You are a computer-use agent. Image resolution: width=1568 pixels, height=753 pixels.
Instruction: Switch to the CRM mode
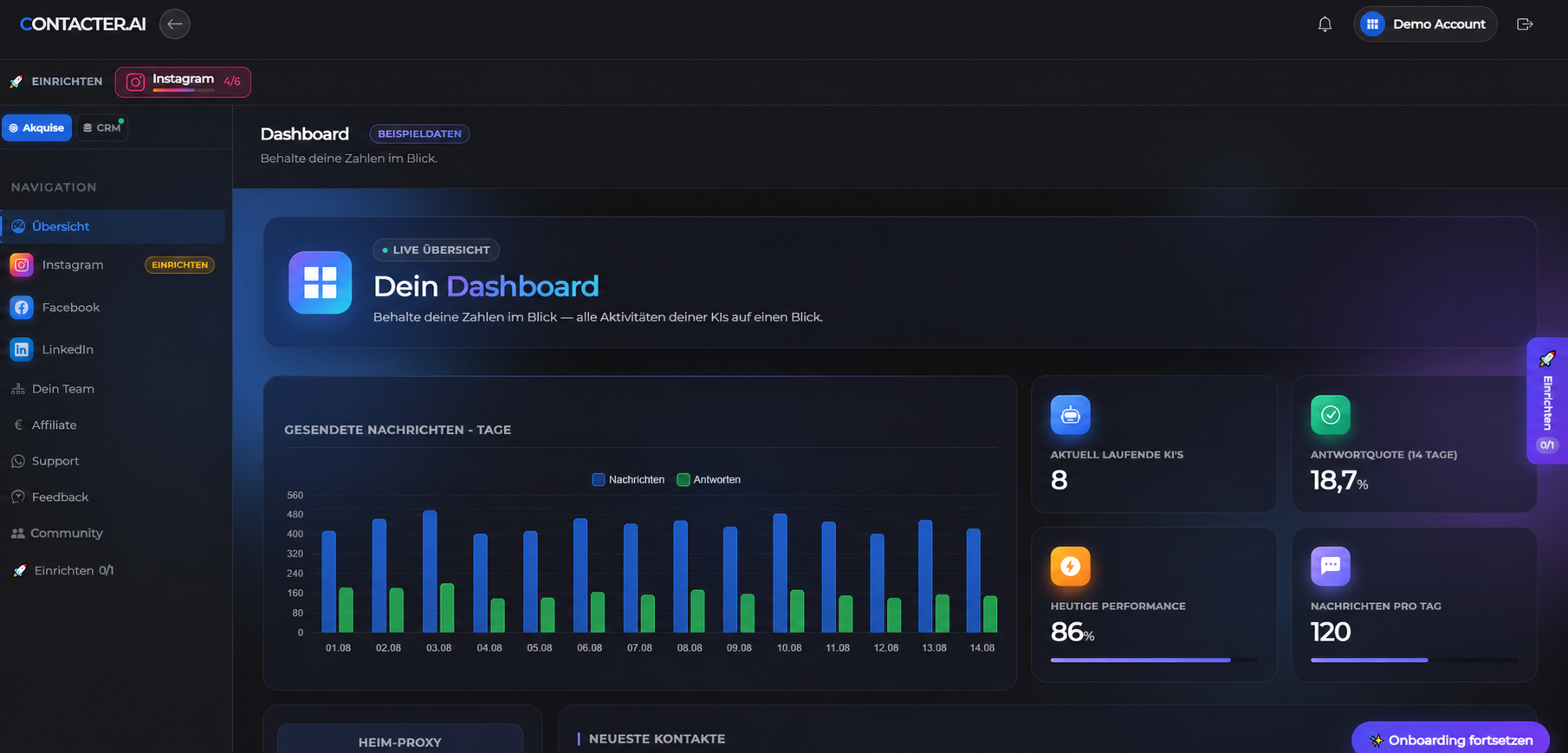click(x=102, y=127)
